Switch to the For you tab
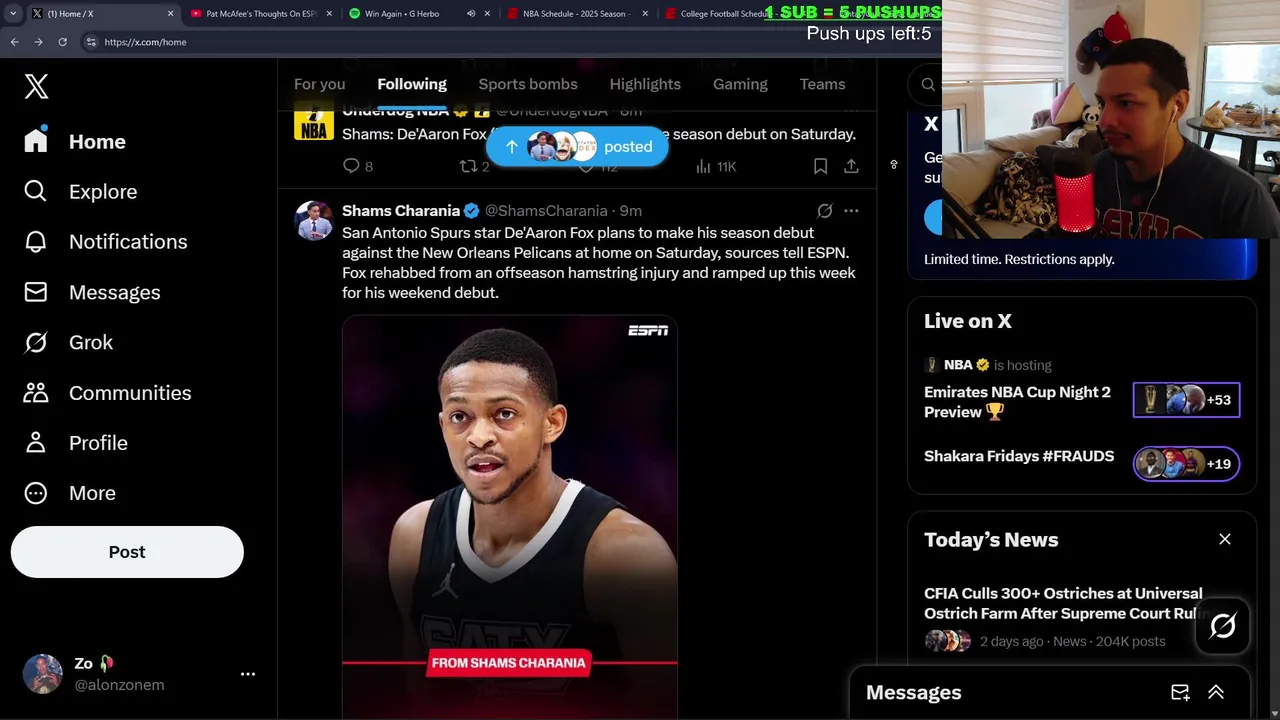Viewport: 1280px width, 720px height. (319, 84)
